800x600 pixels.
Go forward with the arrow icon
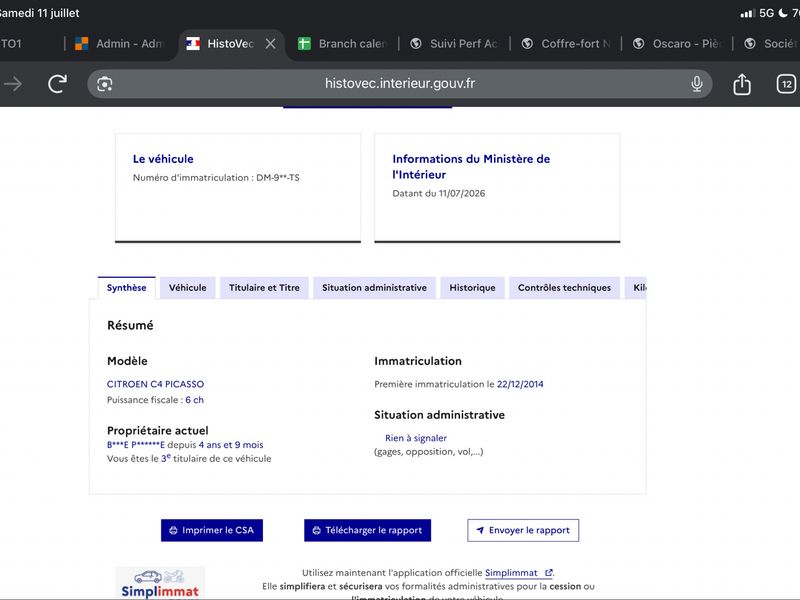click(x=13, y=84)
